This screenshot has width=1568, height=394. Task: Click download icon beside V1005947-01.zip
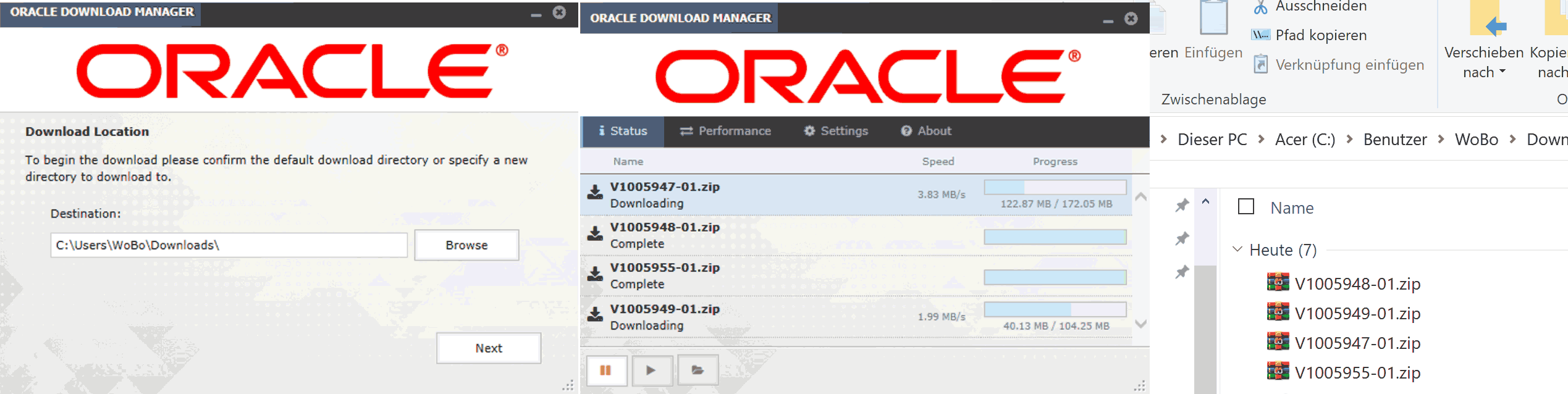(595, 193)
